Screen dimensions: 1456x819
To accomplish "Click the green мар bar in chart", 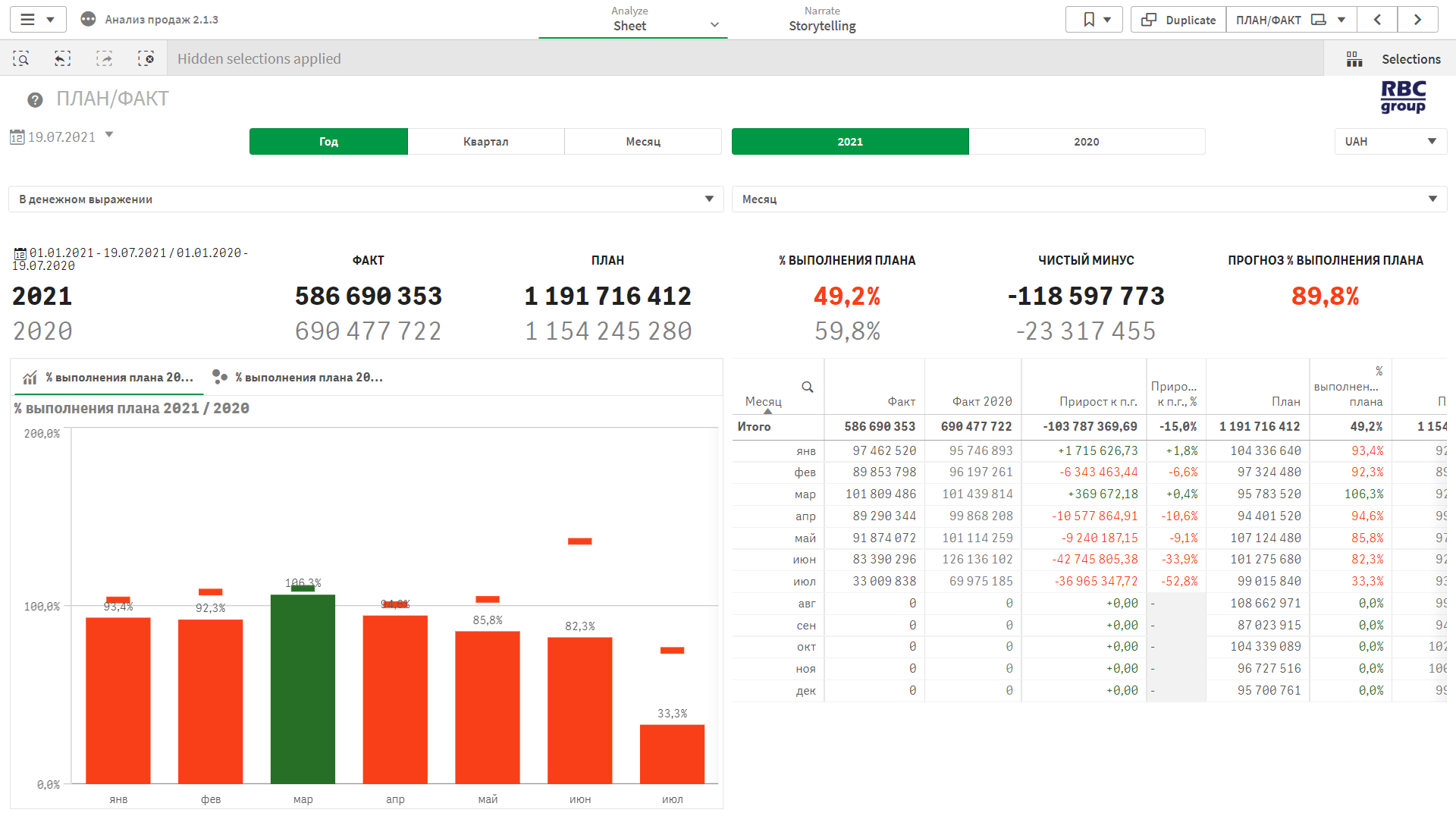I will point(303,689).
